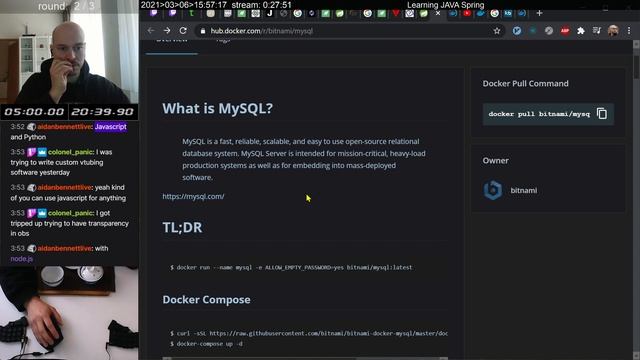Click the blue circular extension icon
Image resolution: width=640 pixels, height=360 pixels.
tap(517, 31)
